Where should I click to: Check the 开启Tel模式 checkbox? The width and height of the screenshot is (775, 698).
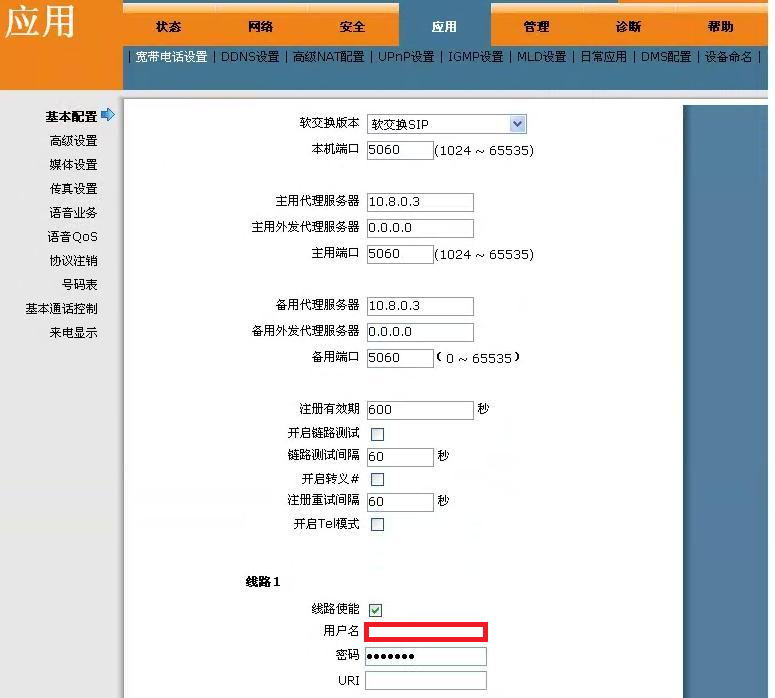(377, 524)
